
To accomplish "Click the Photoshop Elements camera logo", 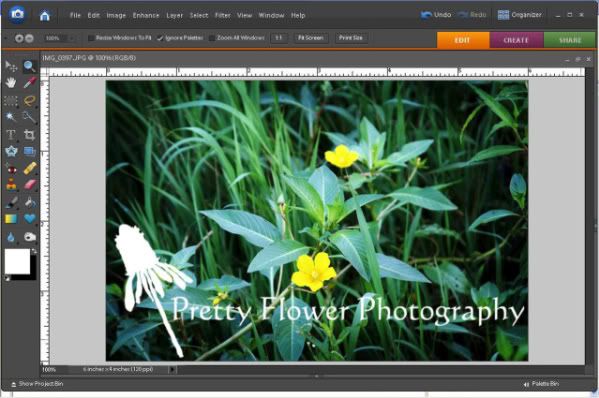I will point(17,15).
